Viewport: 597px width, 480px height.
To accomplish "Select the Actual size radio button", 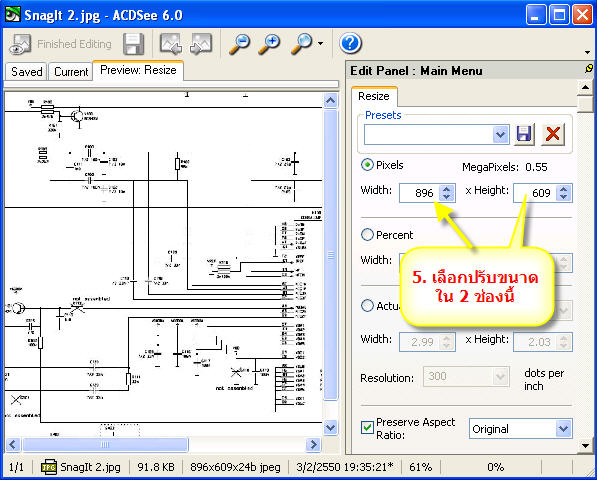I will tap(367, 305).
